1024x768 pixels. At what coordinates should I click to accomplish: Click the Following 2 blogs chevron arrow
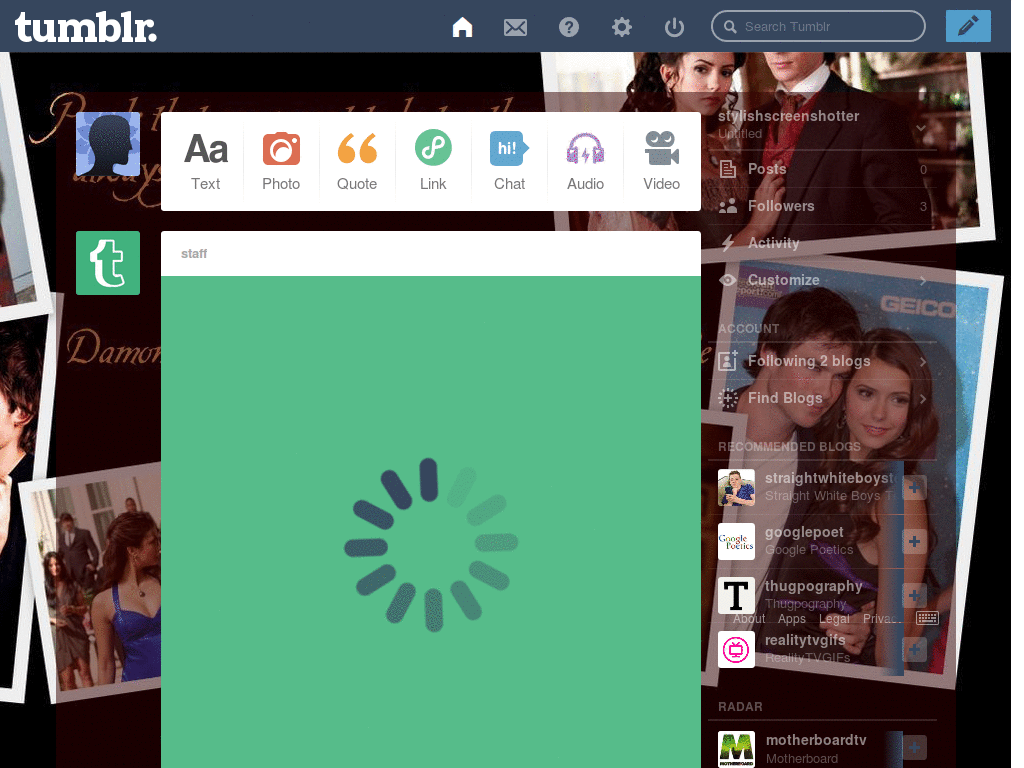923,361
